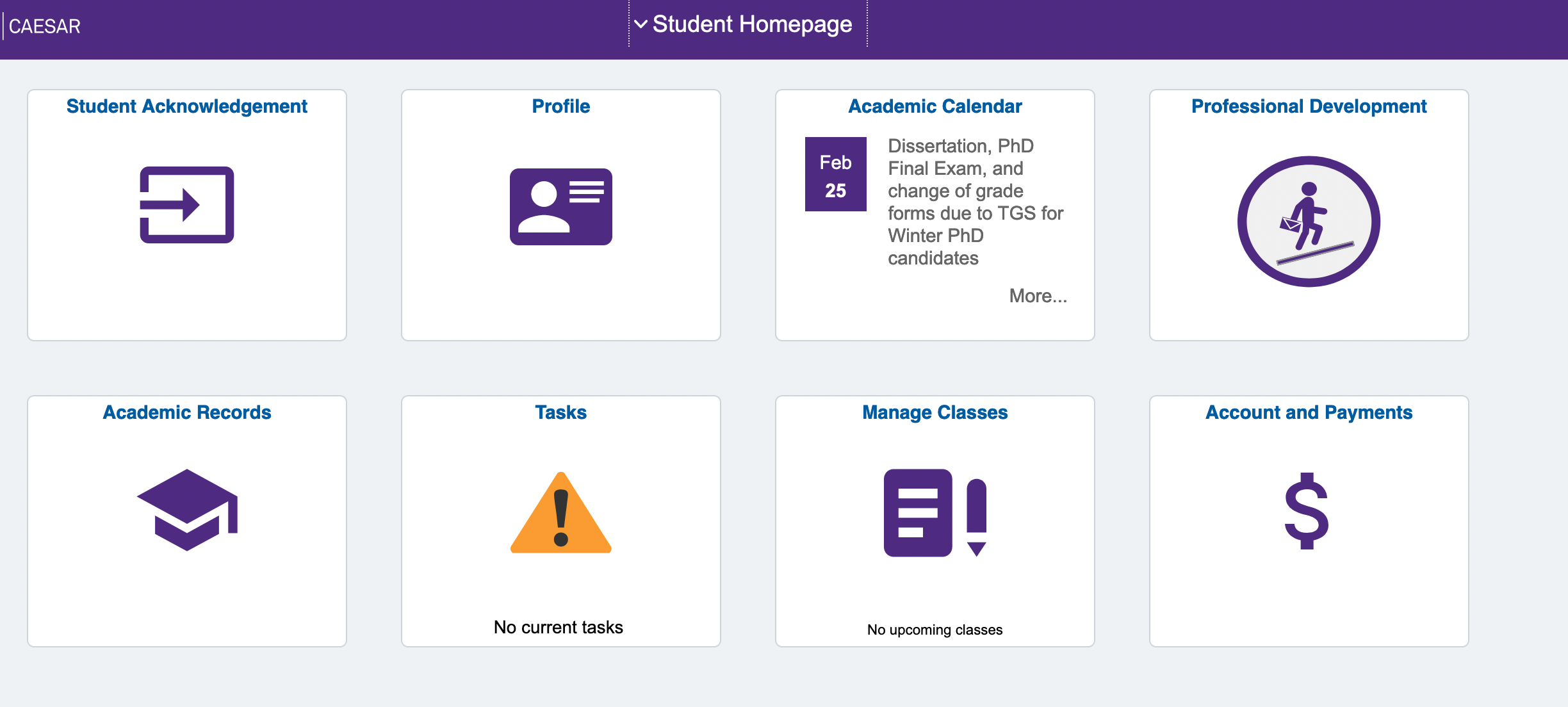Open the More... link in Academic Calendar
Screen dimensions: 1568x707
pyautogui.click(x=1038, y=296)
